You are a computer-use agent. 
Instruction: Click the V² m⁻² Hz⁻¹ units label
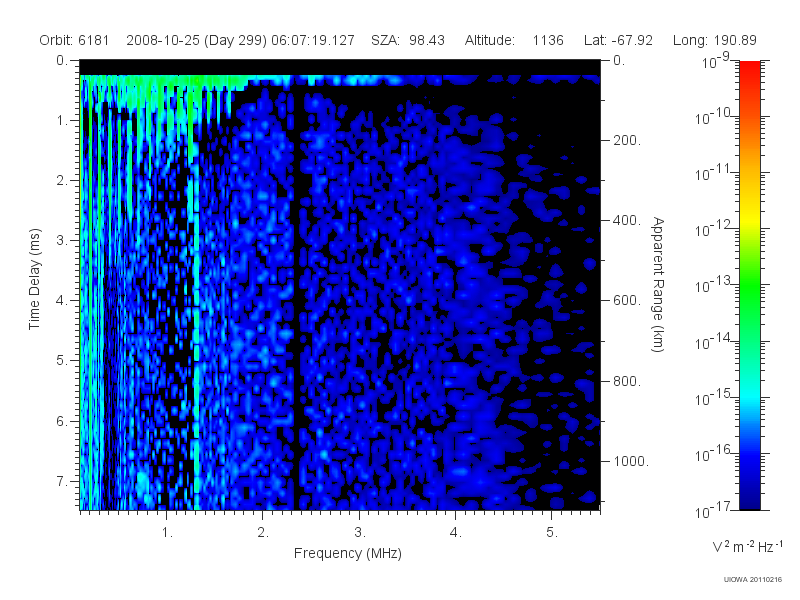747,546
